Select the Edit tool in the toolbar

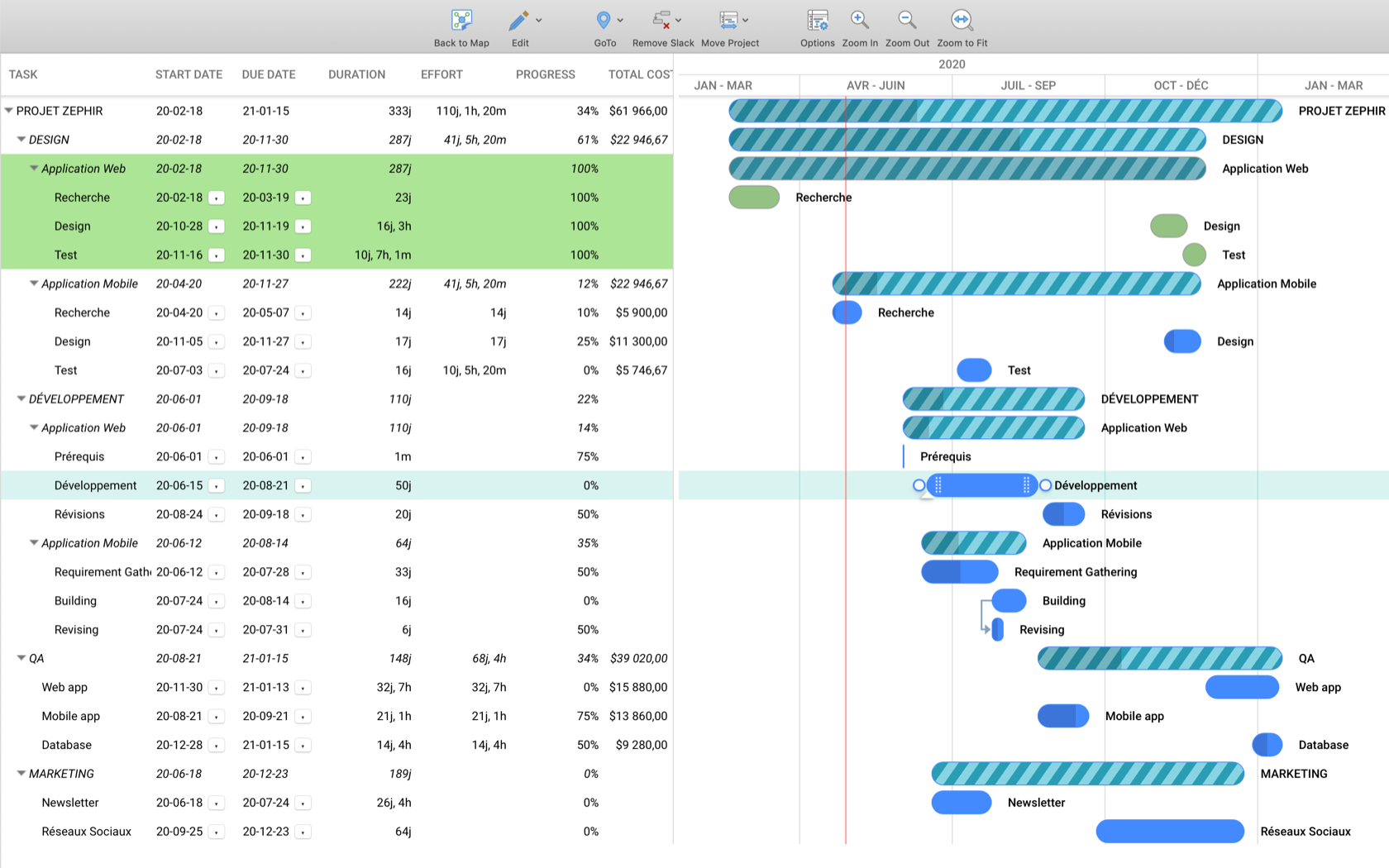point(517,19)
